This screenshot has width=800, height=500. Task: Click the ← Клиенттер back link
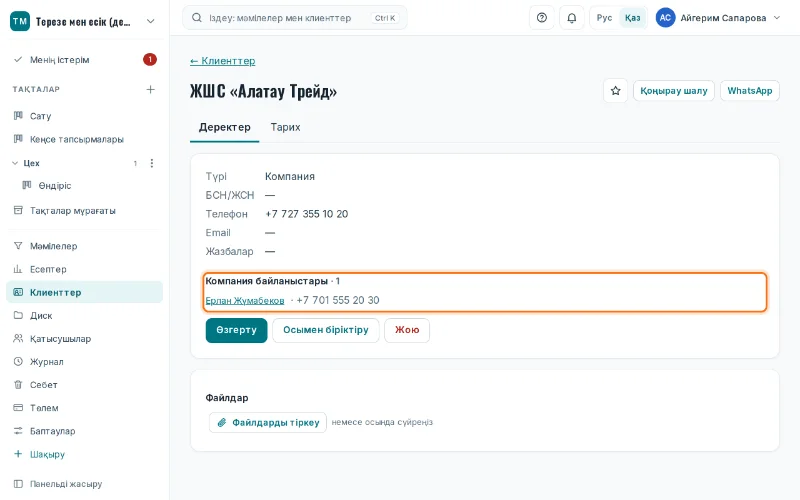[222, 61]
